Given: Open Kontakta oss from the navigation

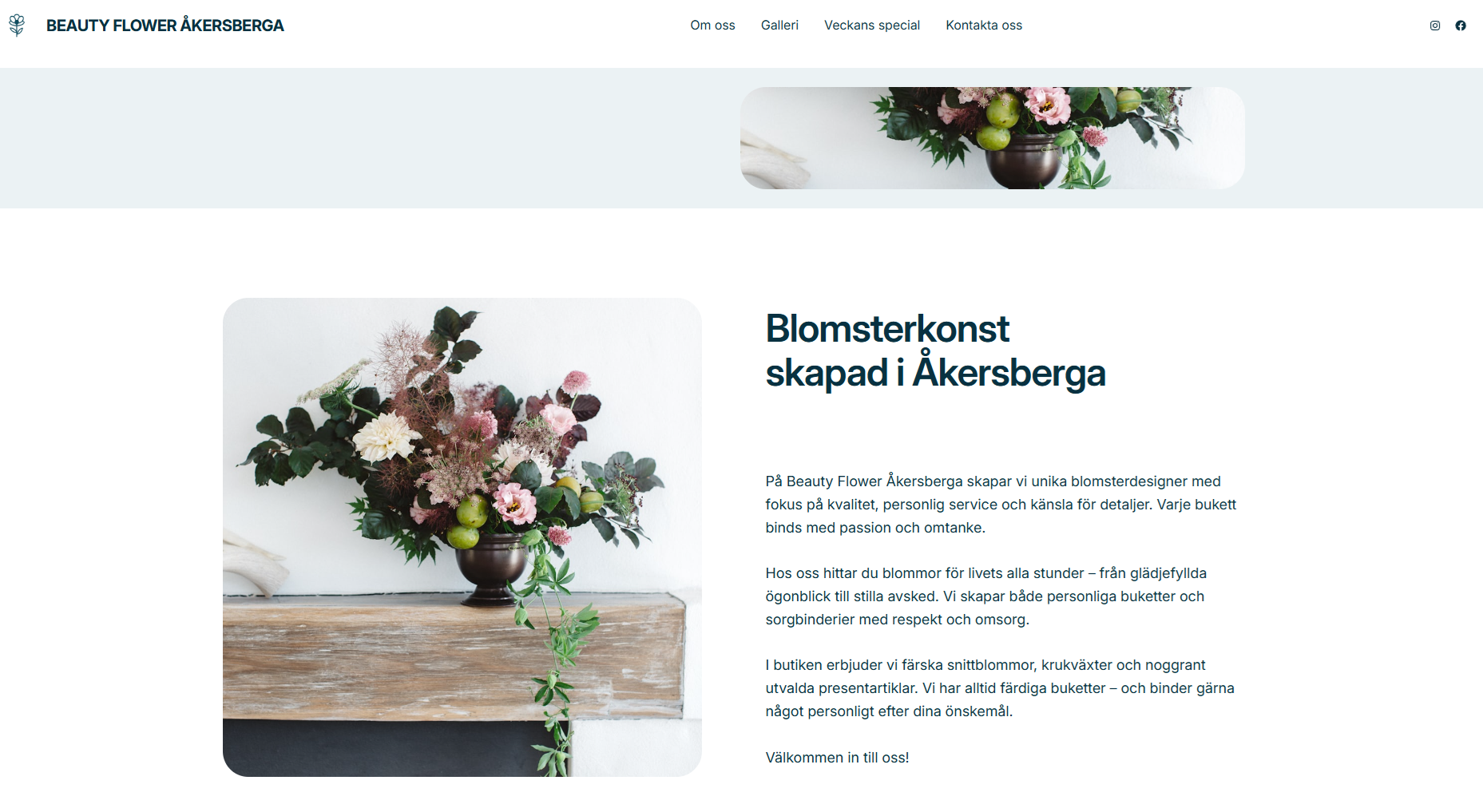Looking at the screenshot, I should pyautogui.click(x=984, y=26).
